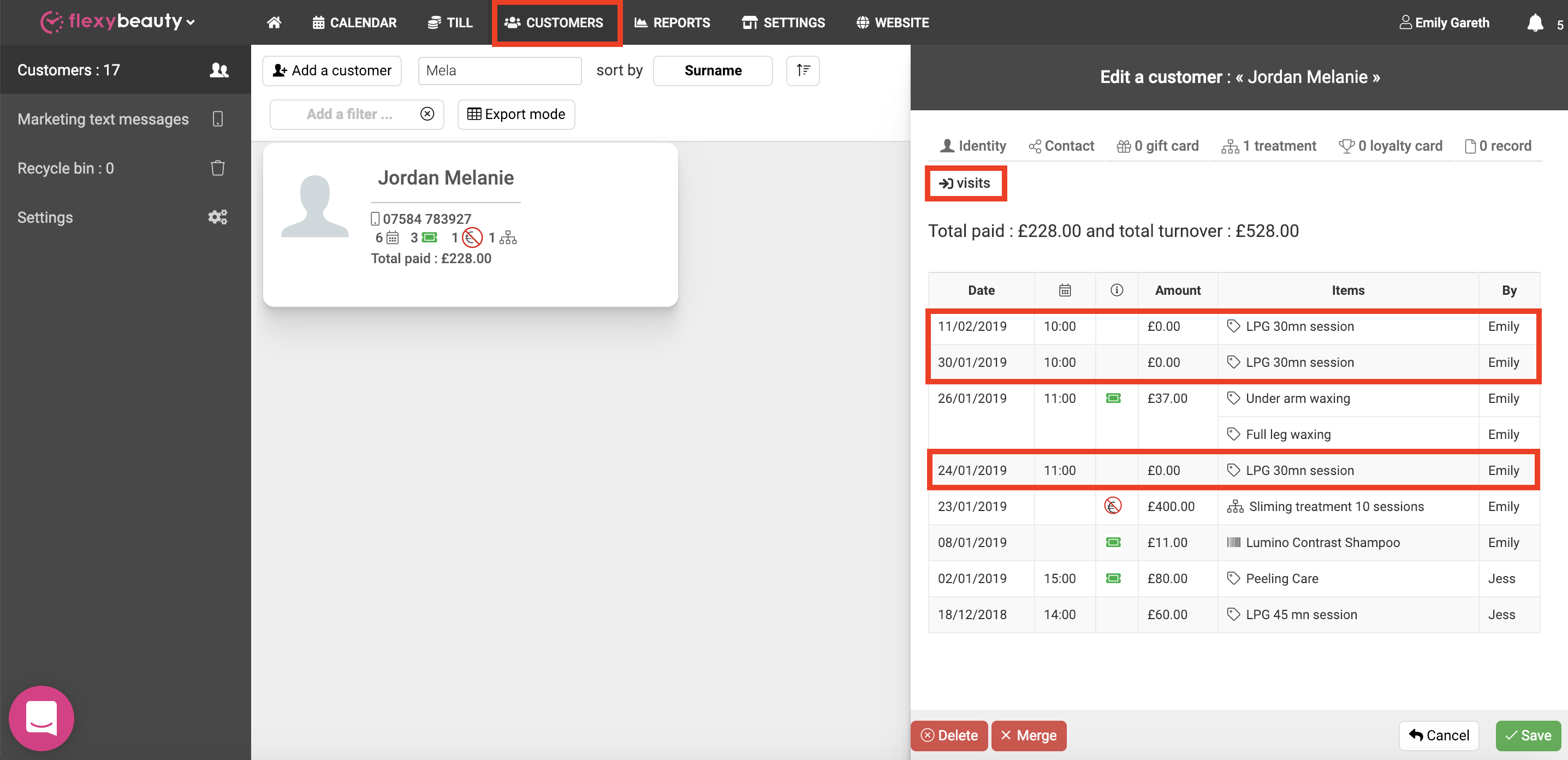This screenshot has width=1568, height=760.
Task: Toggle the sort order icon
Action: point(803,70)
